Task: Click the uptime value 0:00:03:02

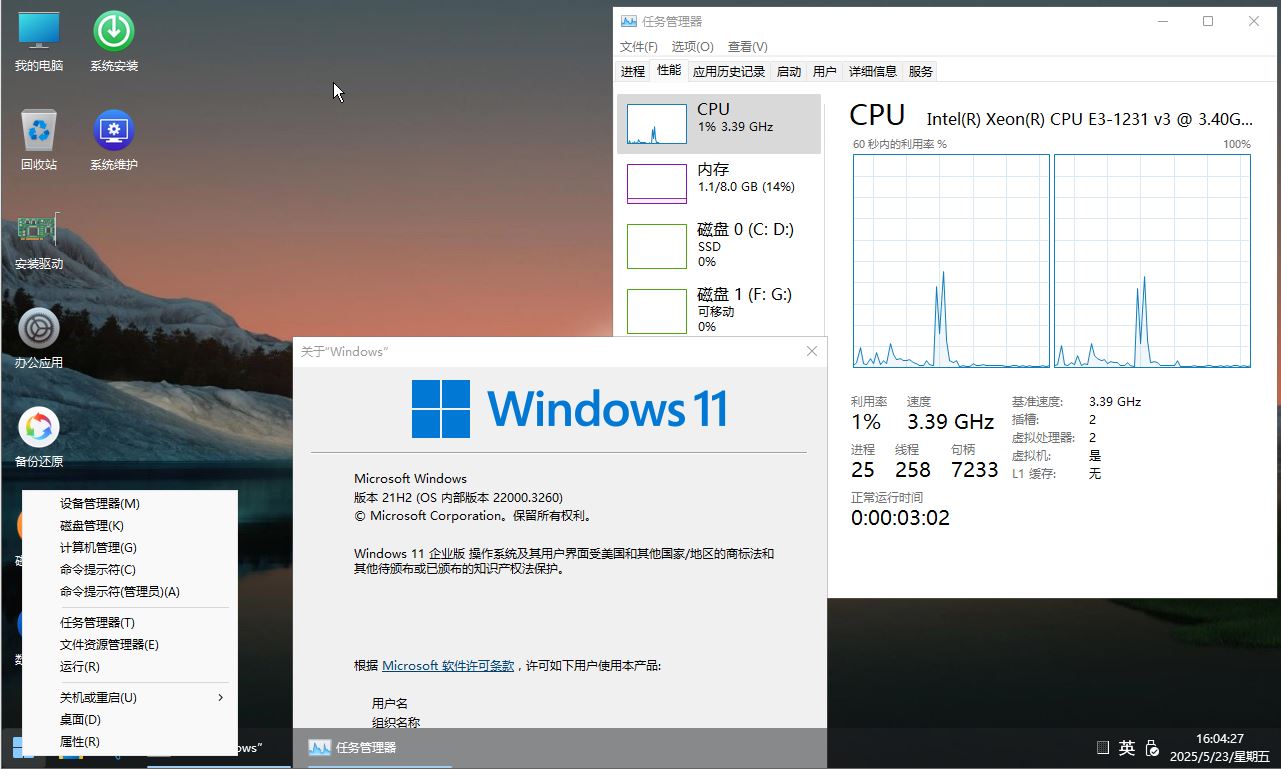Action: pos(900,517)
